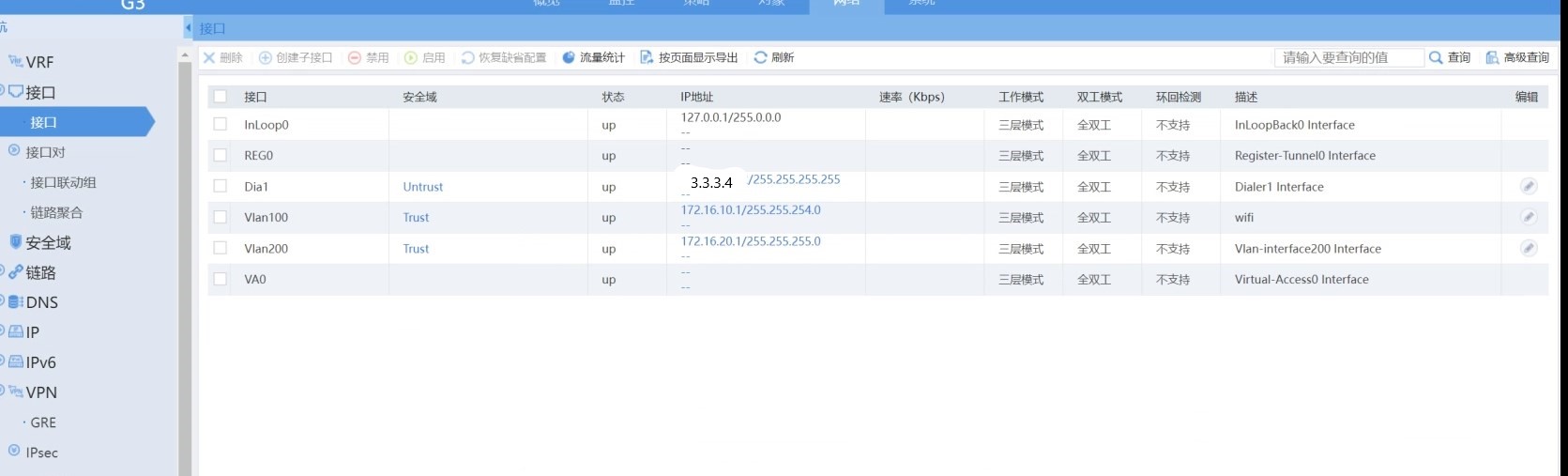Sort by the 状态 column header
Viewport: 1568px width, 476px height.
tap(613, 97)
